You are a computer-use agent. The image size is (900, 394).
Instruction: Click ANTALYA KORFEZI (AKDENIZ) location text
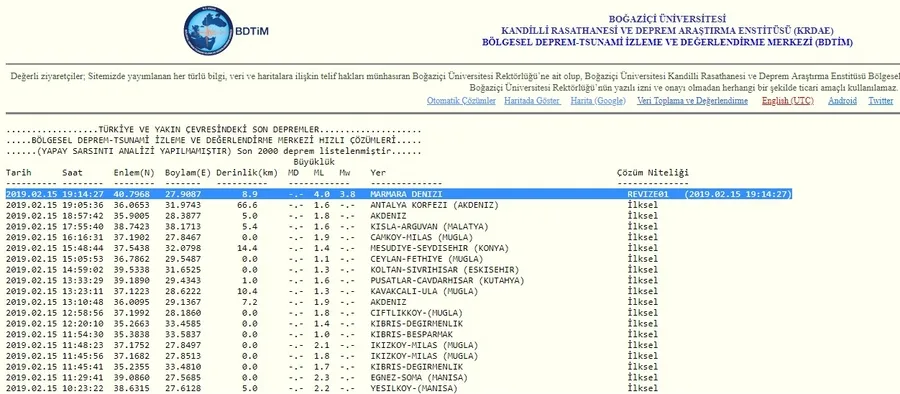tap(435, 205)
